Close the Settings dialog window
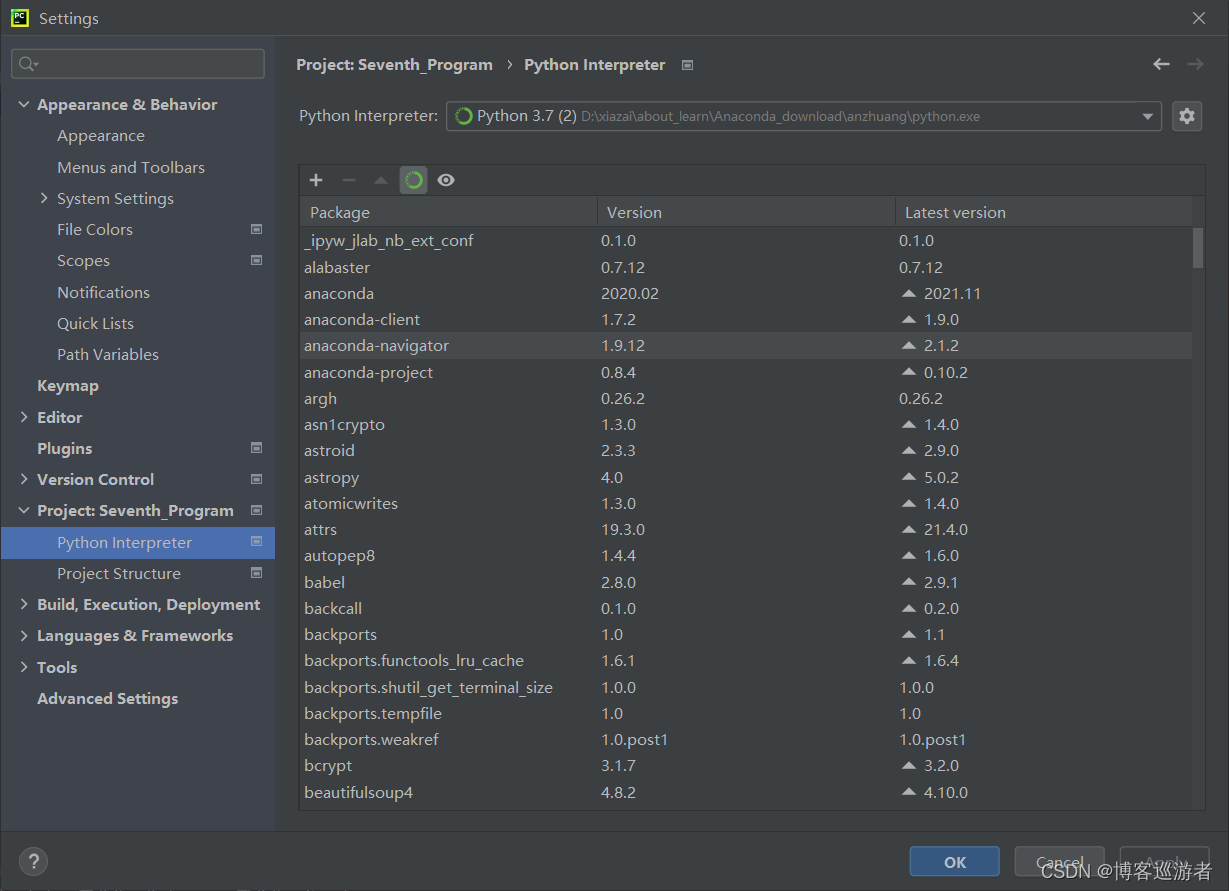The height and width of the screenshot is (891, 1229). (1199, 18)
